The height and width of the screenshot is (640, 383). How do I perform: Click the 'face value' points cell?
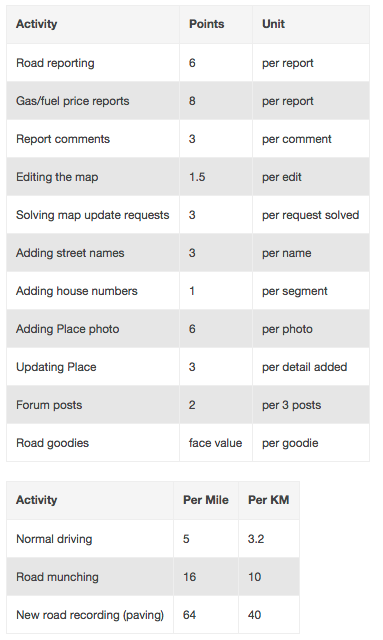215,443
